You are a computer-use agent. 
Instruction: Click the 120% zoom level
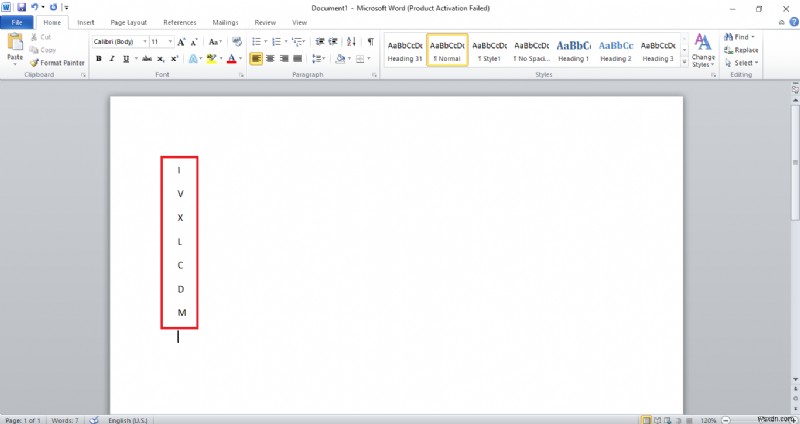708,420
